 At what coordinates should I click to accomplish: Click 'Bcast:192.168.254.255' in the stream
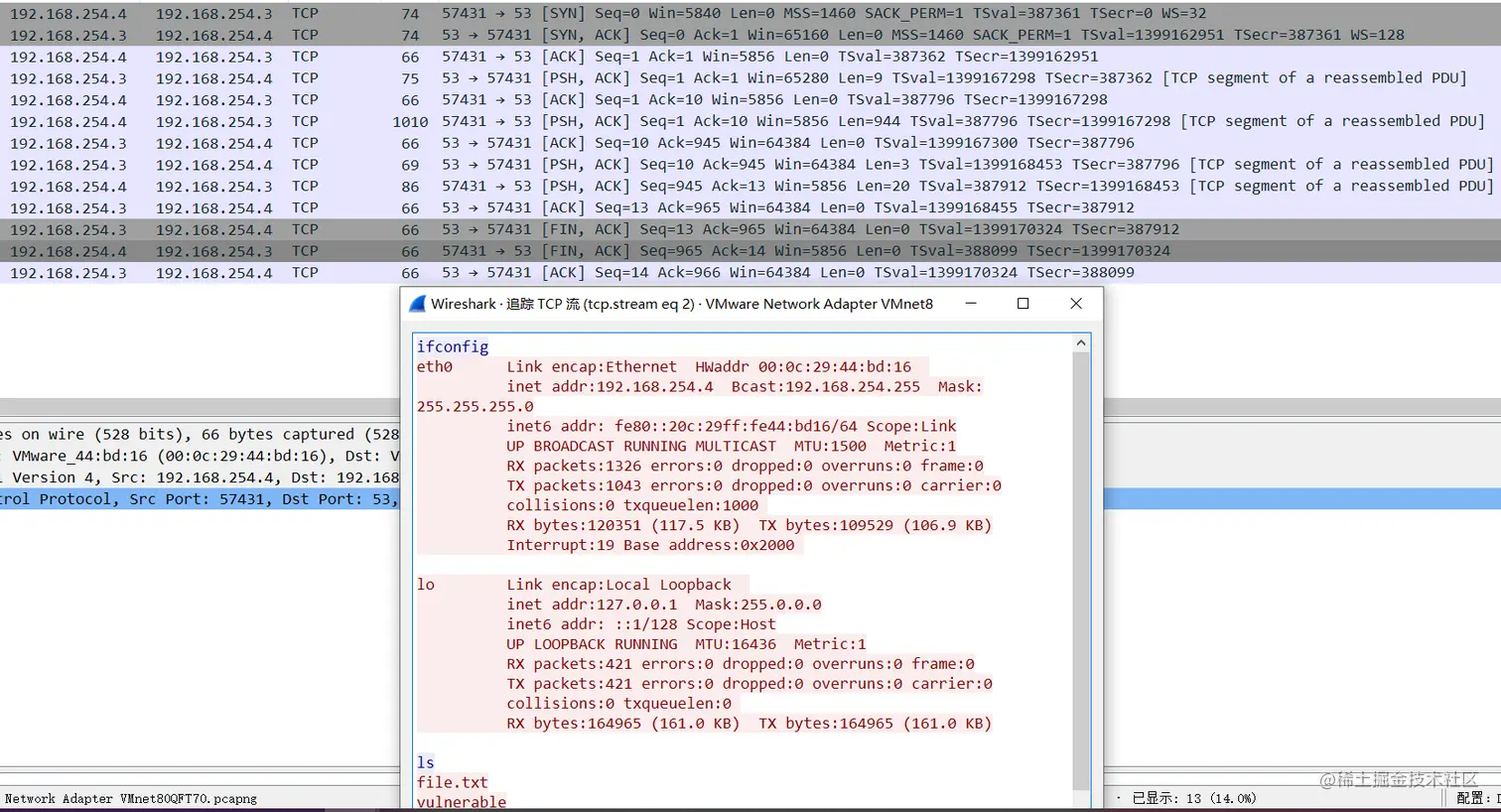click(826, 386)
